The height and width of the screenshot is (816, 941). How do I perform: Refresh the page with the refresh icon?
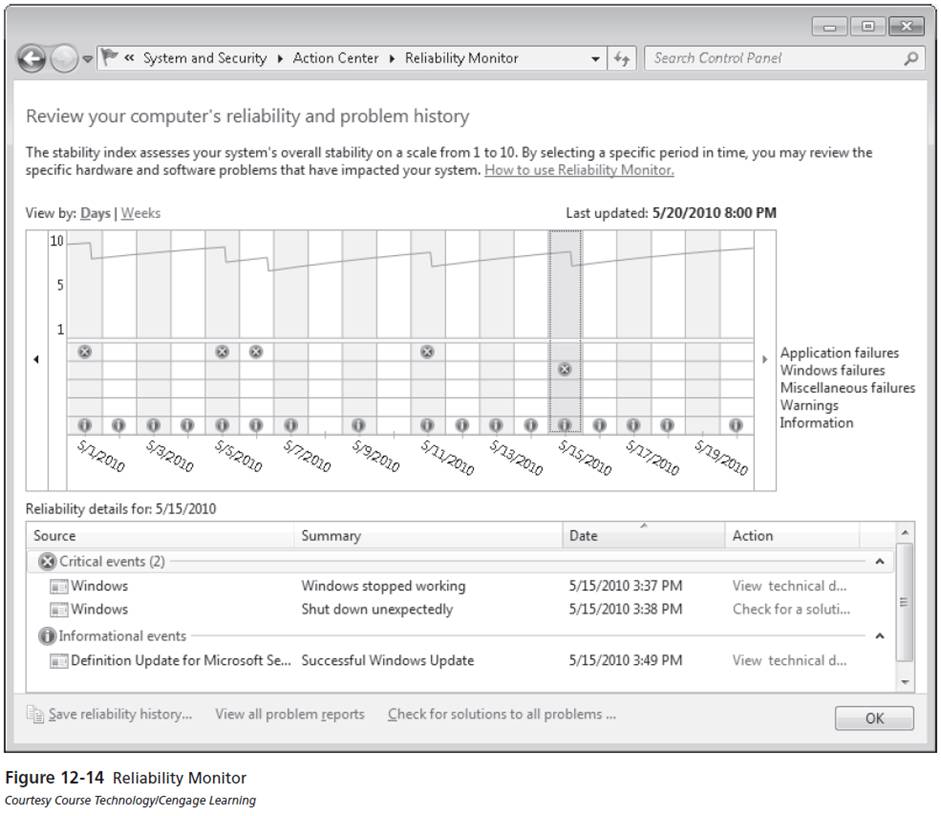[x=622, y=59]
